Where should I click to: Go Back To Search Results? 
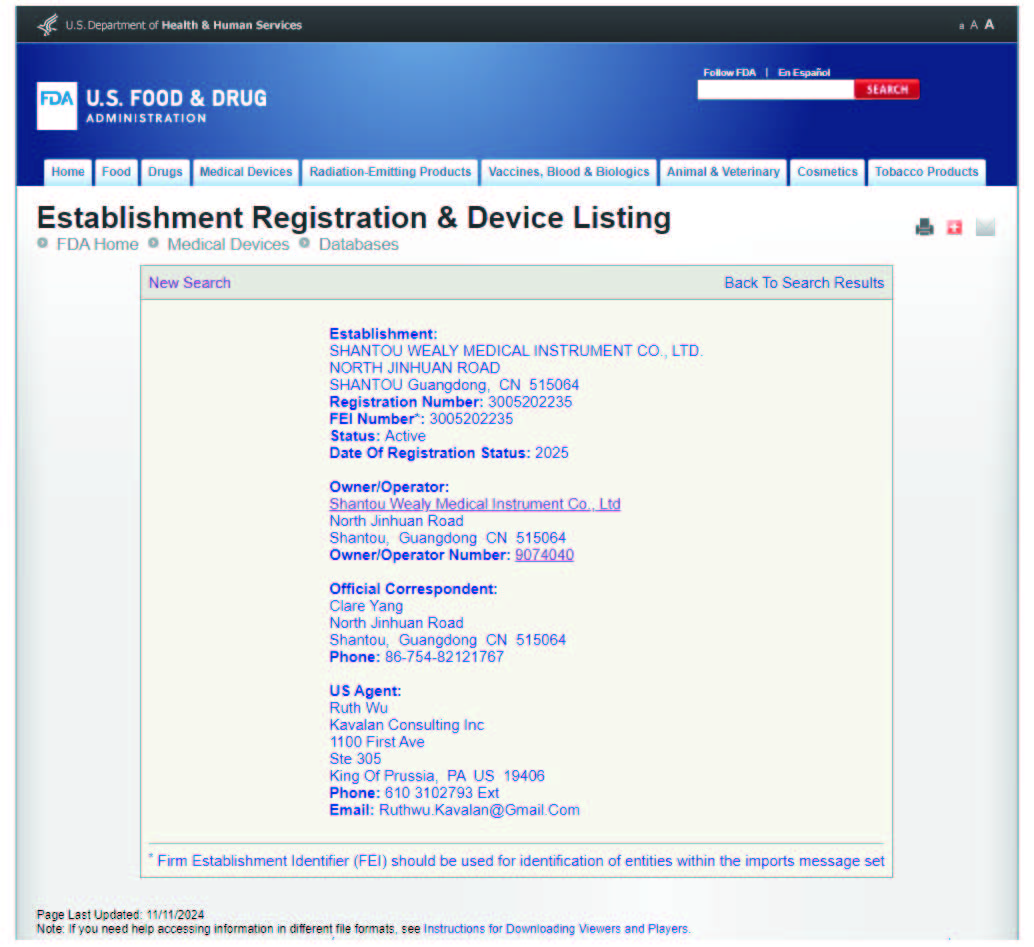pos(804,283)
